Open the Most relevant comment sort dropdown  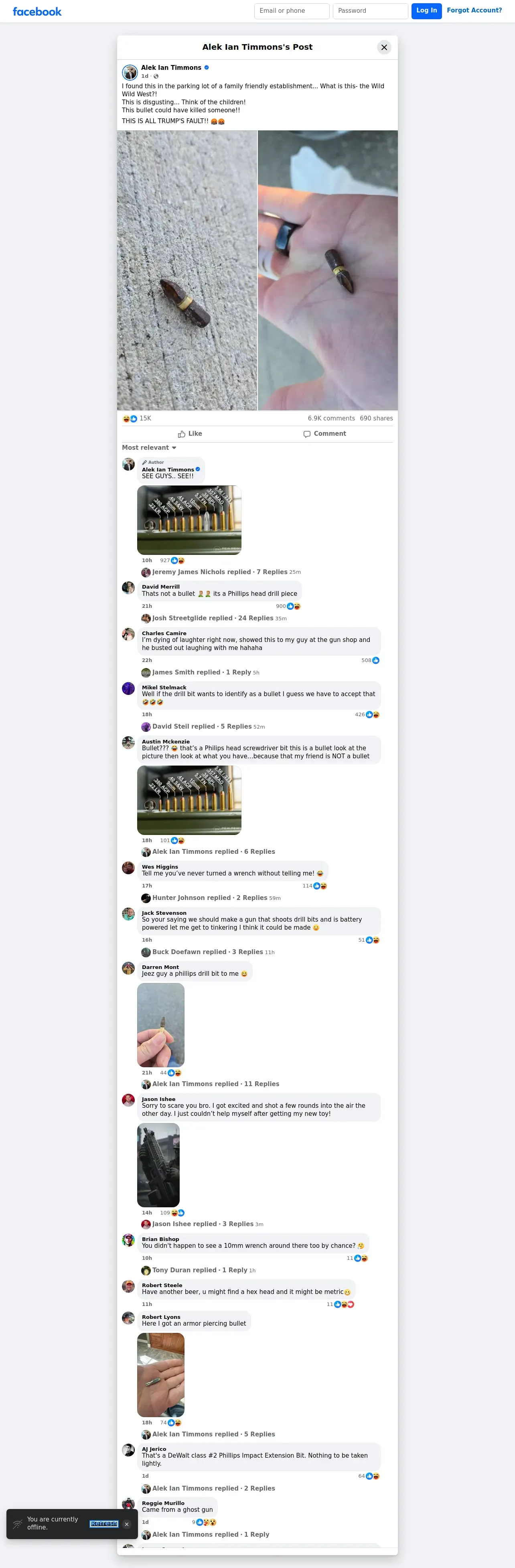pos(149,448)
